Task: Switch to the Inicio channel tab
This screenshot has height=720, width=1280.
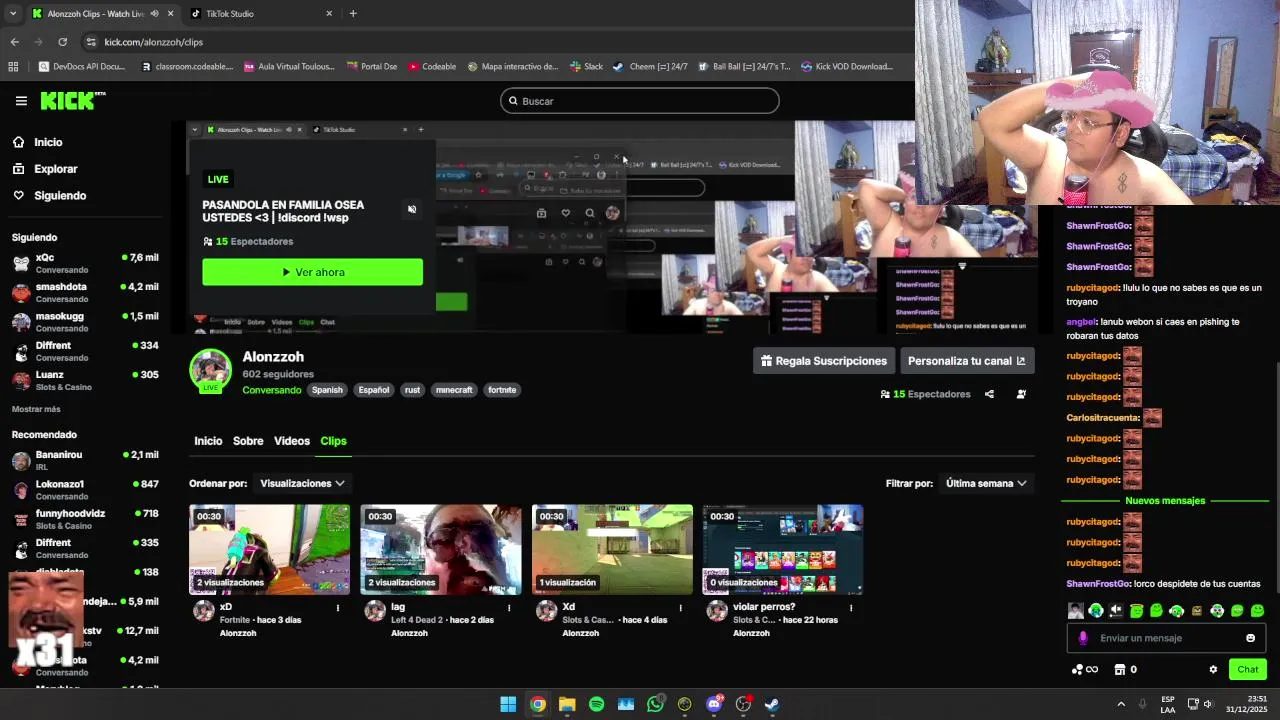Action: (x=208, y=441)
